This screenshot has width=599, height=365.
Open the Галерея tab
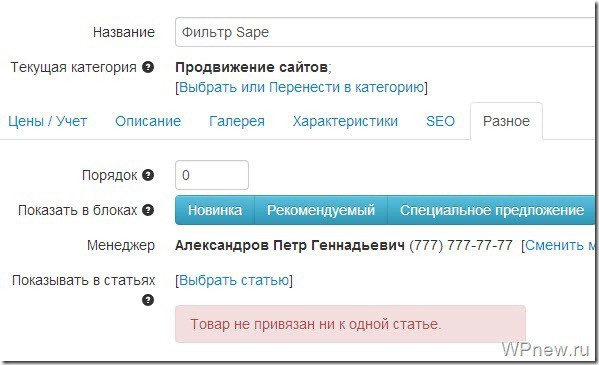click(x=237, y=121)
